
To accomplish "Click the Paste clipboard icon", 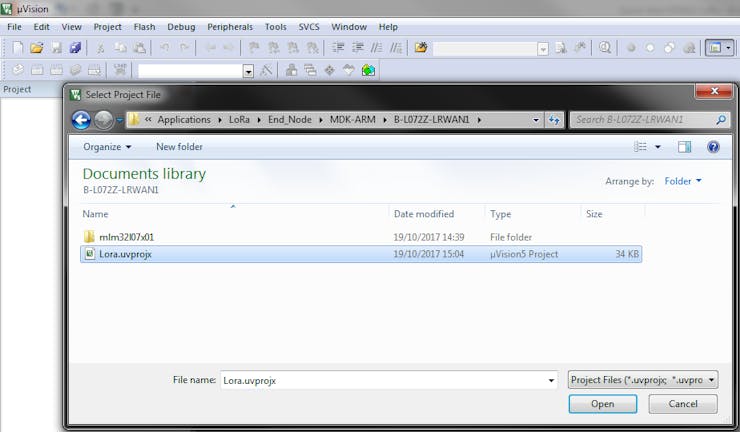I will (139, 48).
